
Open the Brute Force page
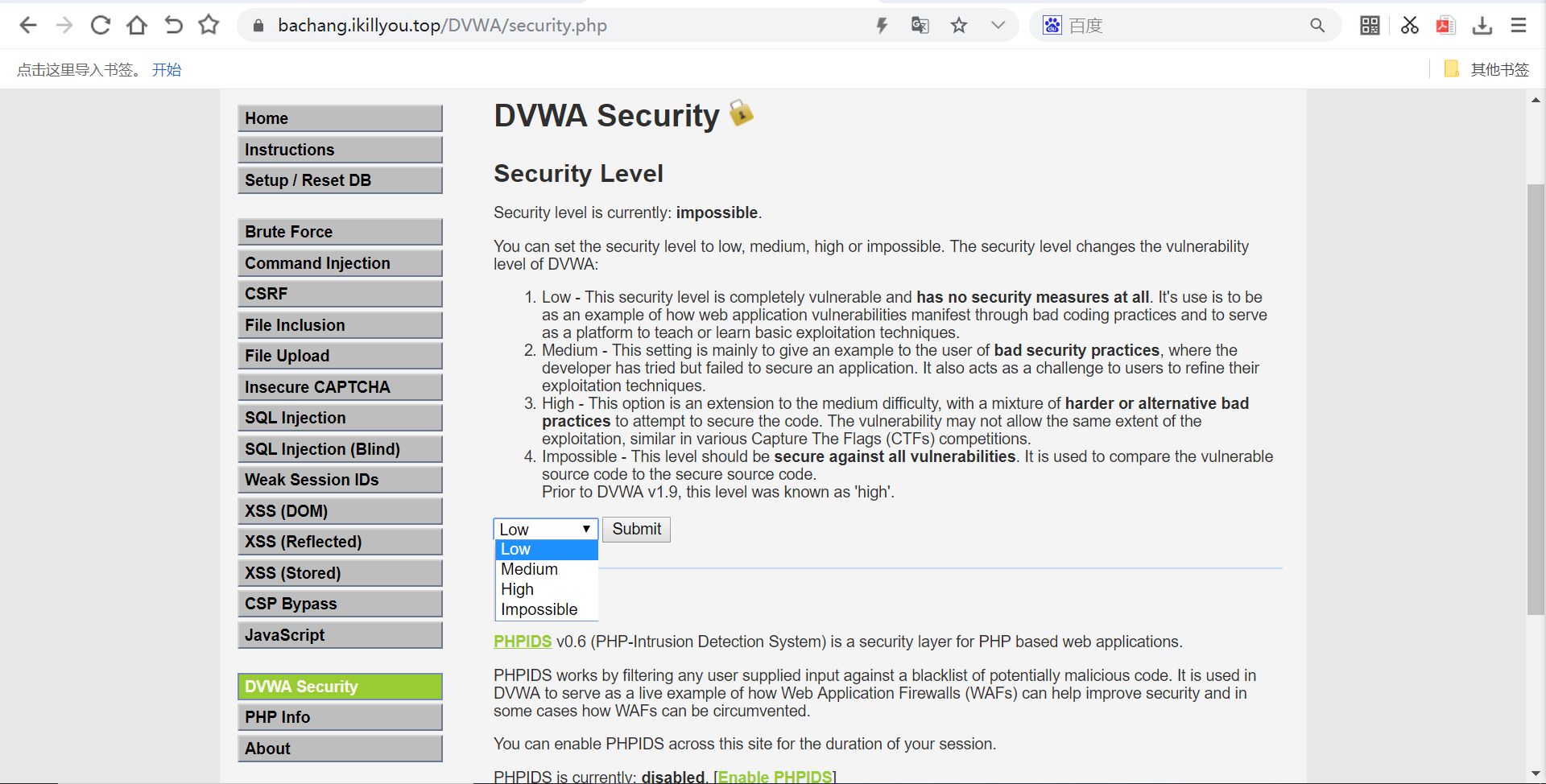[340, 232]
